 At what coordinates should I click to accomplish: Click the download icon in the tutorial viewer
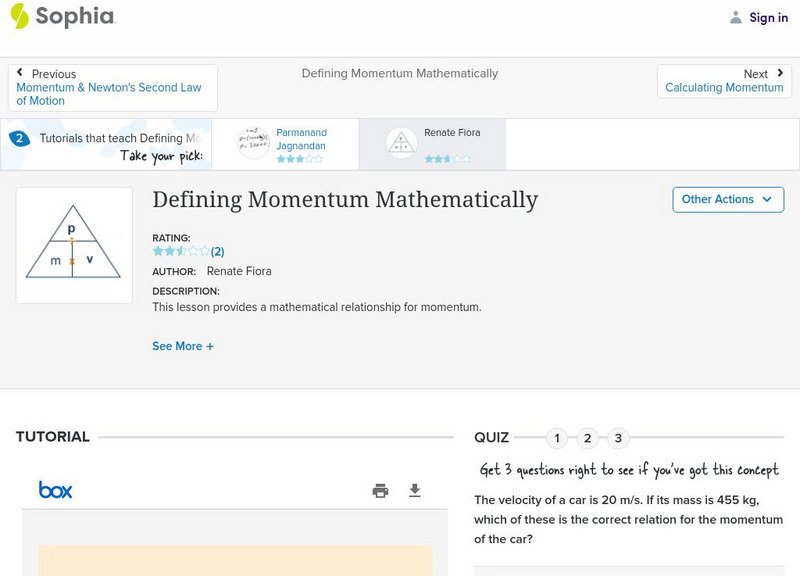[413, 490]
